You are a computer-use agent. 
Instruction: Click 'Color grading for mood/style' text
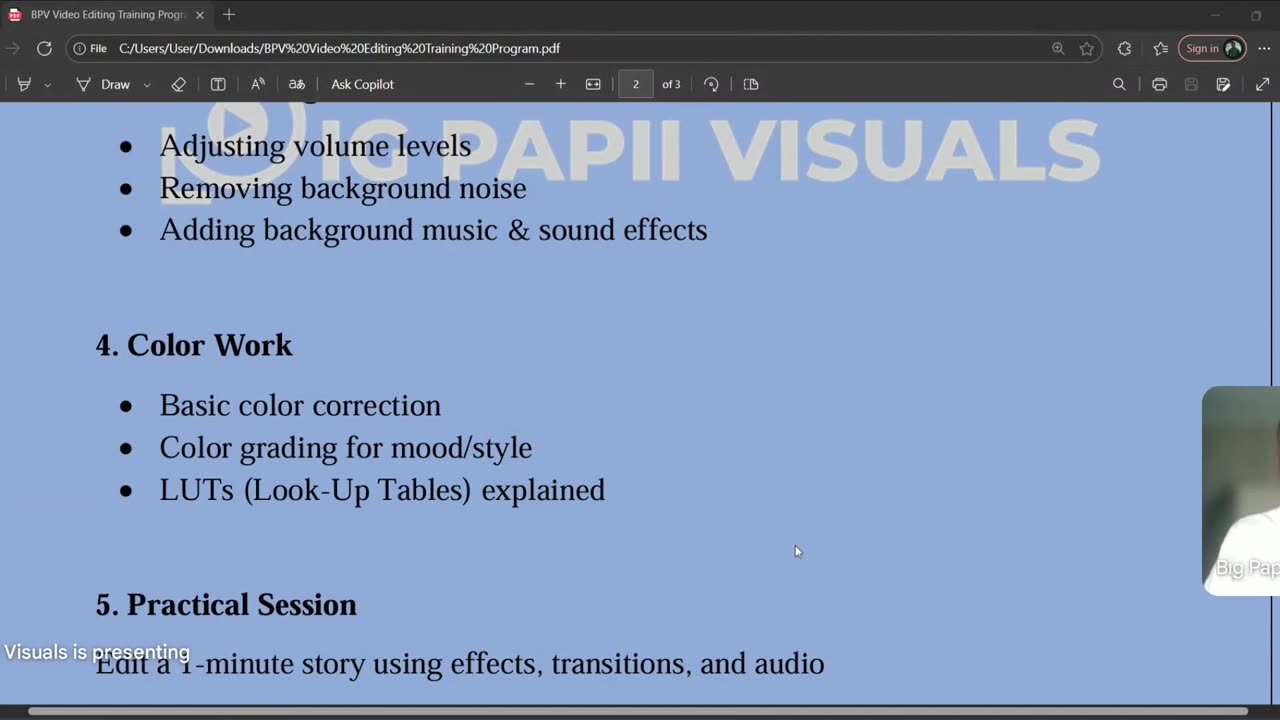click(346, 448)
